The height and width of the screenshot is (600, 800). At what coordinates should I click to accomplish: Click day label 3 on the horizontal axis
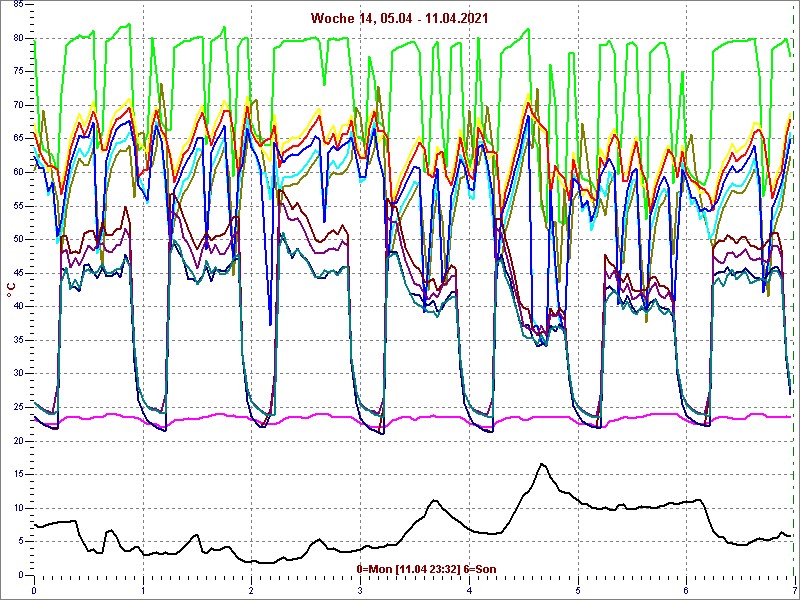pos(360,591)
